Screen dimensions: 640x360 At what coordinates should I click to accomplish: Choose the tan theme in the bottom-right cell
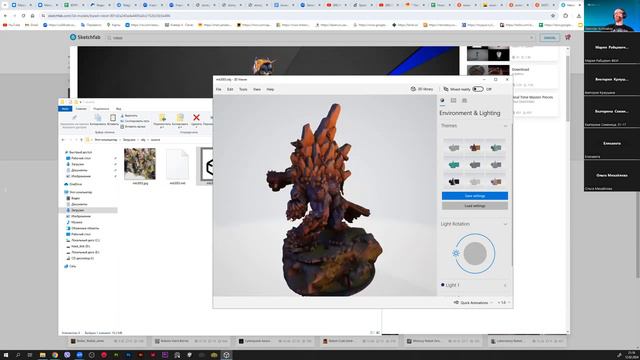pos(496,182)
